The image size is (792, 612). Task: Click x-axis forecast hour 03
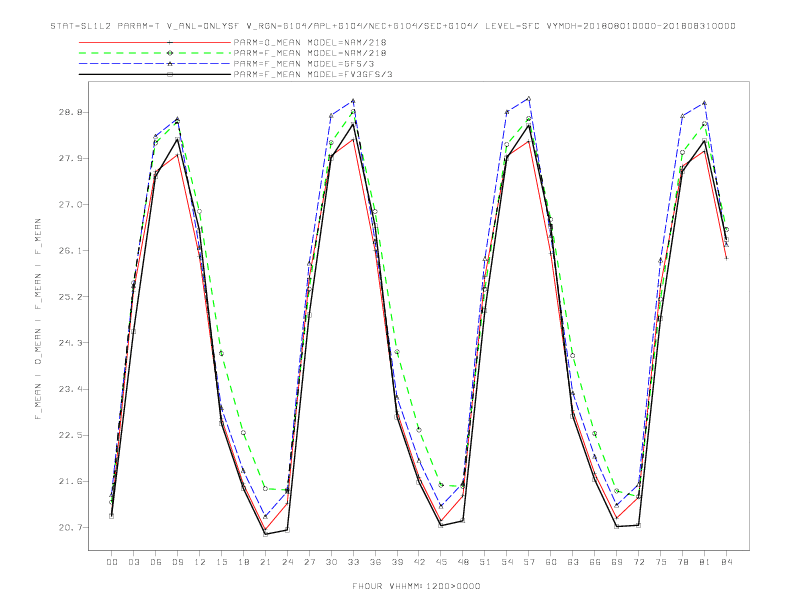tap(133, 562)
